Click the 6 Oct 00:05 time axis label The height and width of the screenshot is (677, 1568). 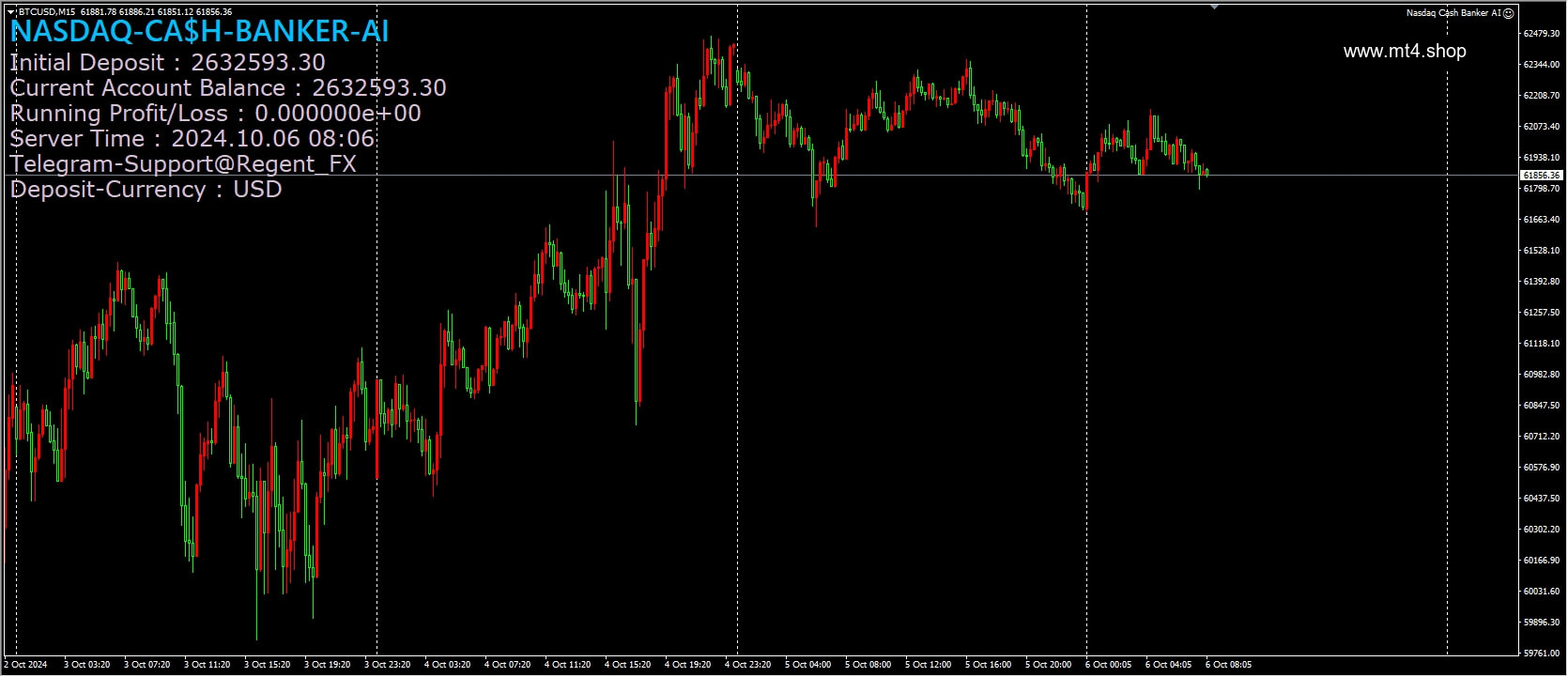(x=1108, y=665)
